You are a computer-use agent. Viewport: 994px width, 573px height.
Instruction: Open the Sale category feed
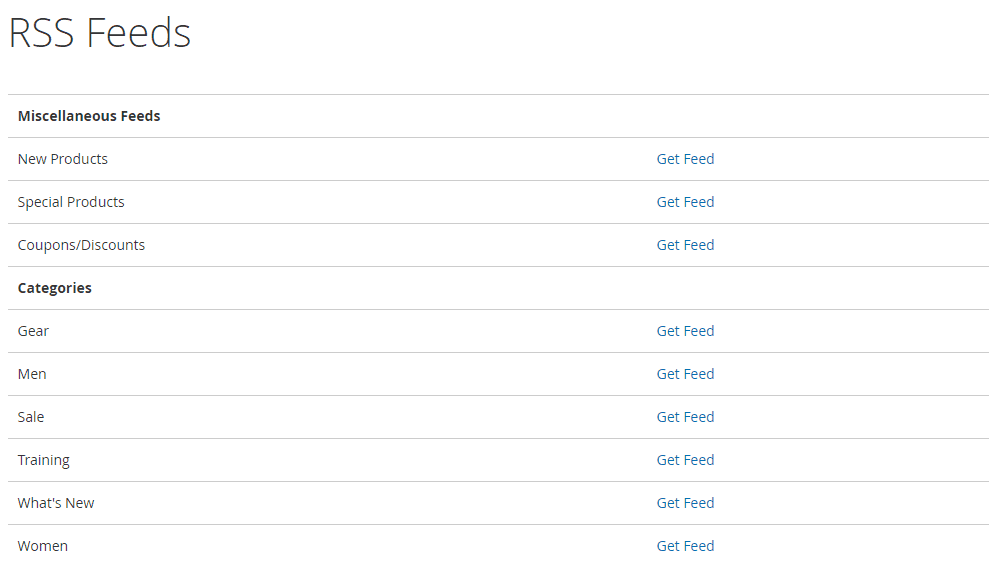(685, 418)
